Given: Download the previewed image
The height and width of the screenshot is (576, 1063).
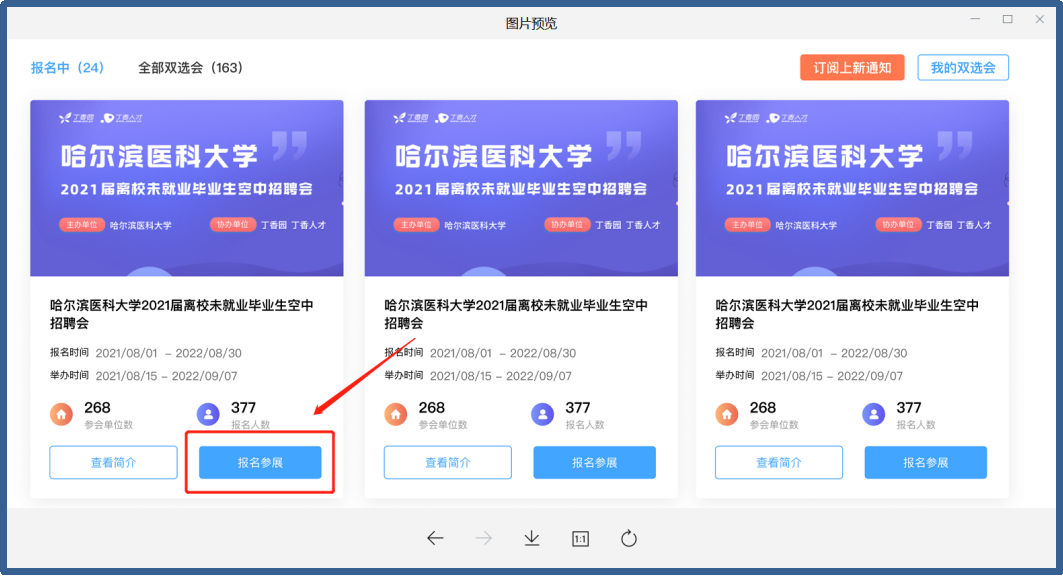Looking at the screenshot, I should pos(531,538).
